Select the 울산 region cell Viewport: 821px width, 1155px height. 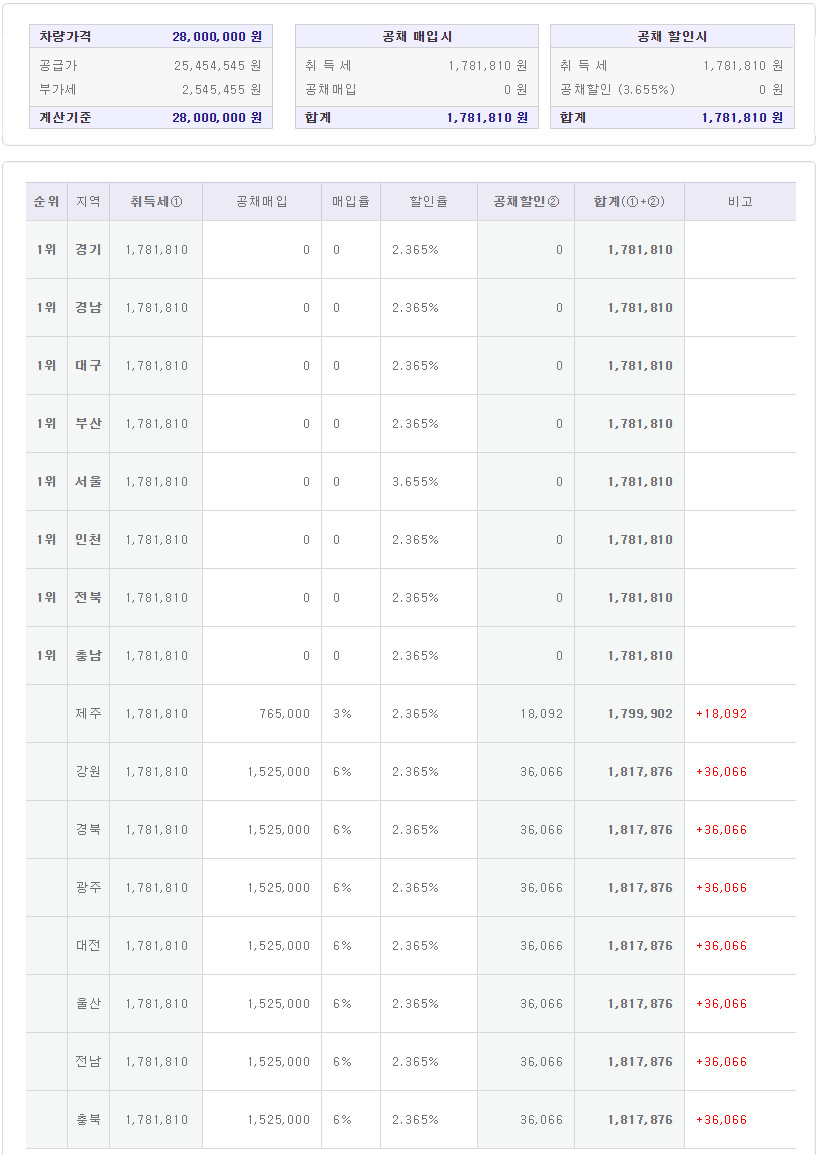coord(88,1004)
